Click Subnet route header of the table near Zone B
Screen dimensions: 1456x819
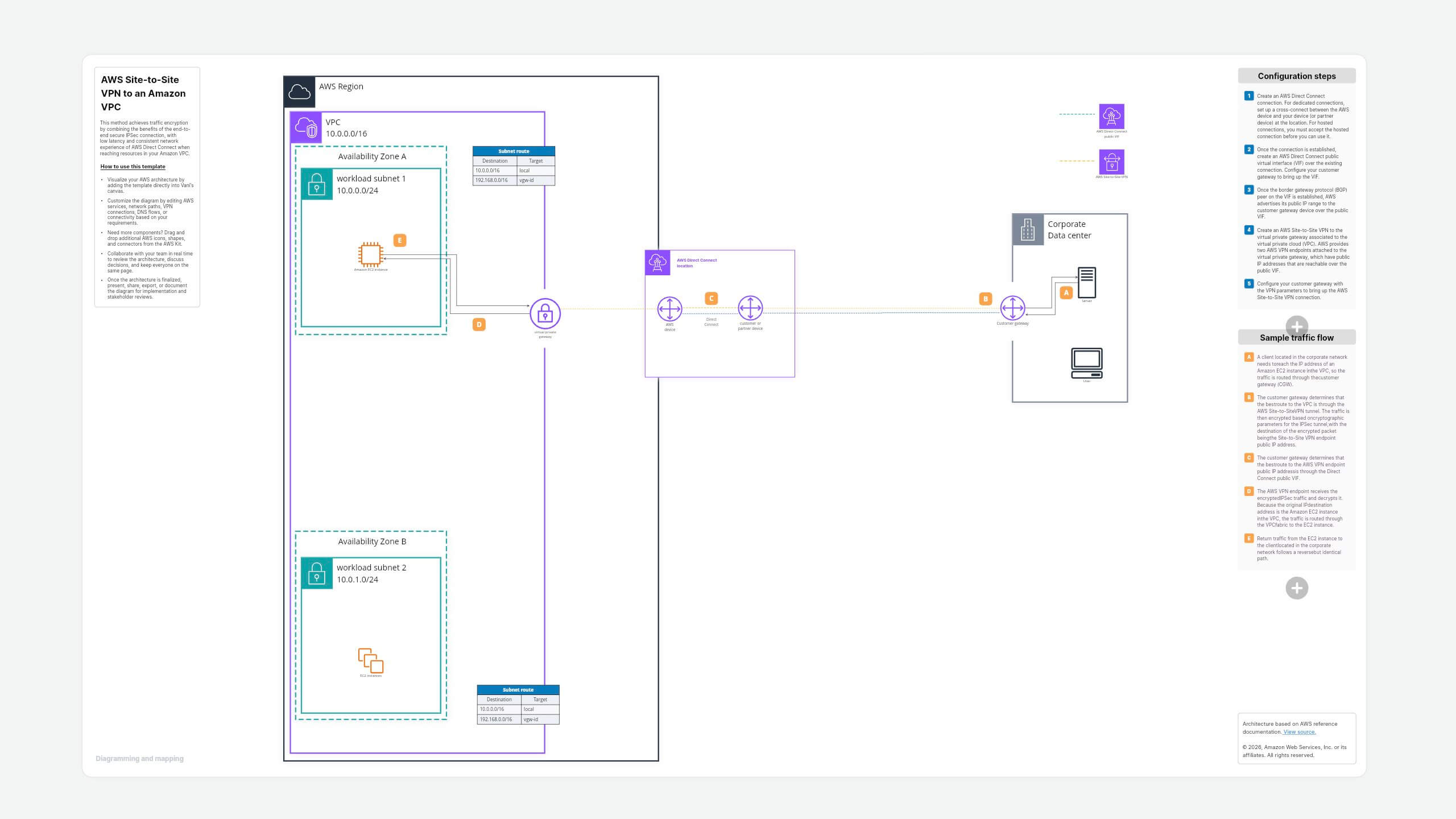point(518,690)
